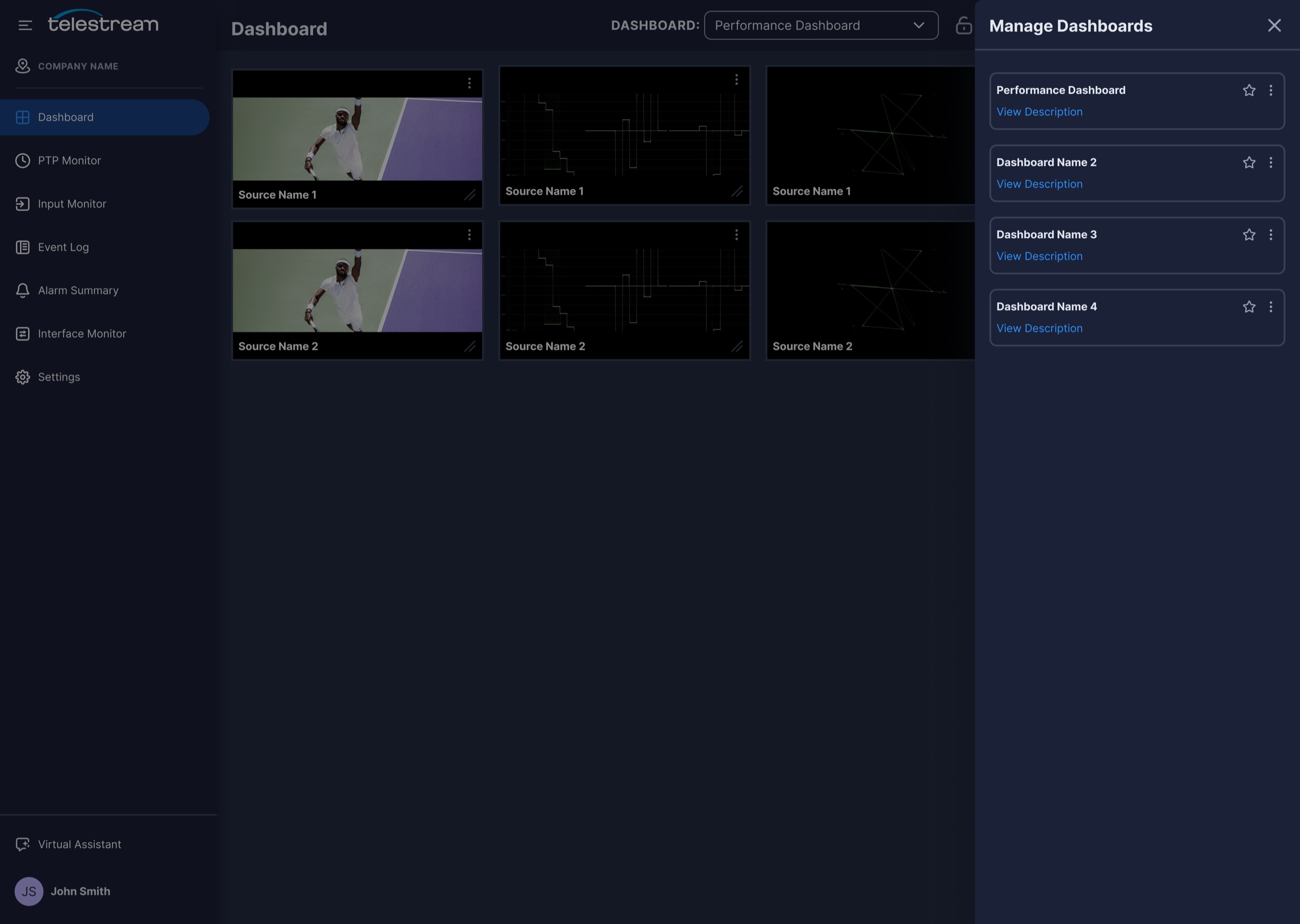
Task: Click the JS user avatar
Action: pos(29,892)
